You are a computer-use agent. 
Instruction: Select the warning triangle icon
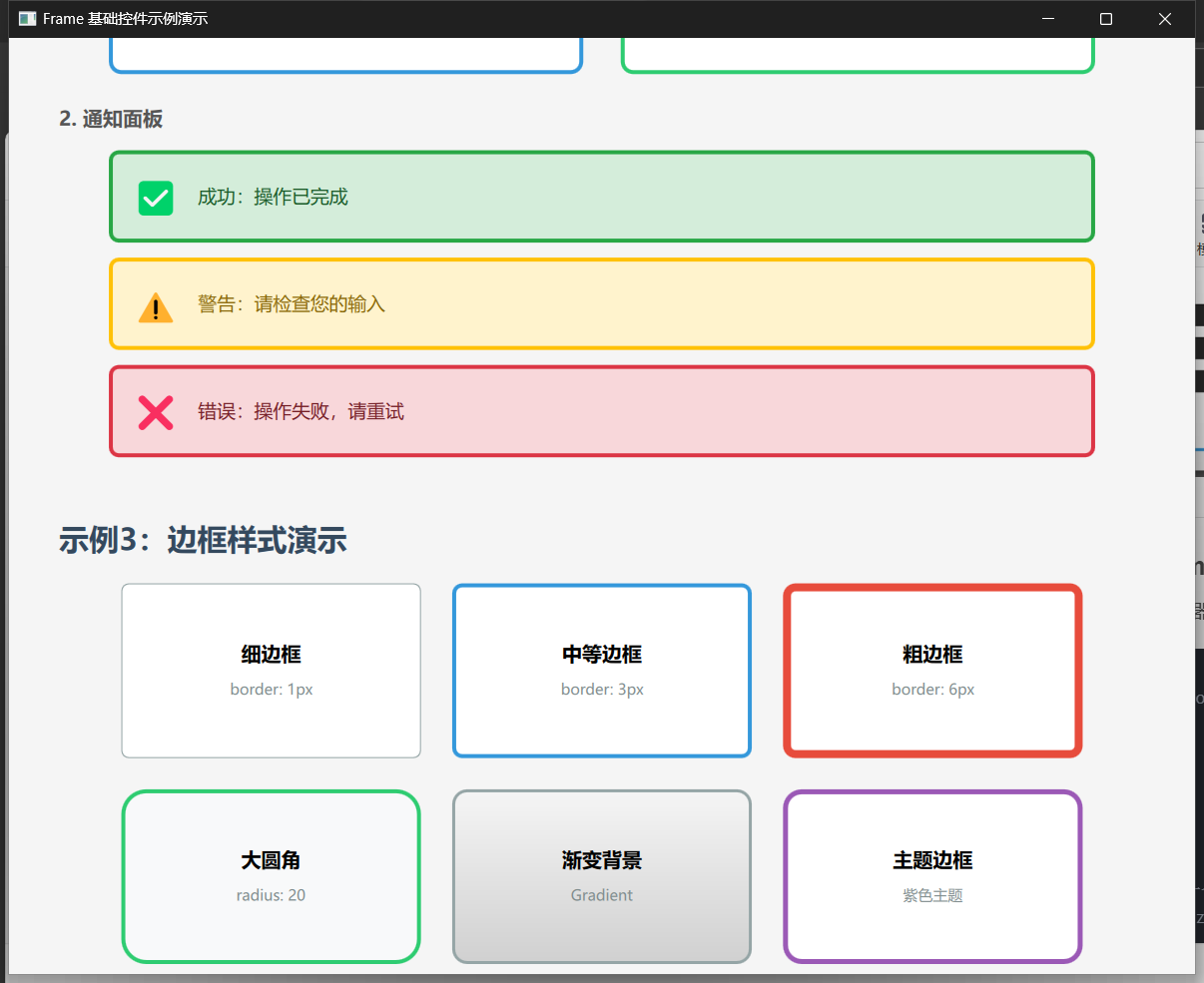[x=156, y=305]
